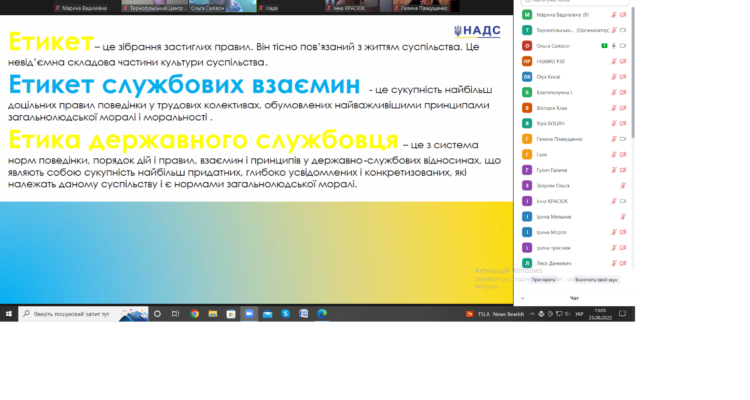This screenshot has width=750, height=400.
Task: Select participant Ірина Мельник in the list
Action: pyautogui.click(x=574, y=217)
